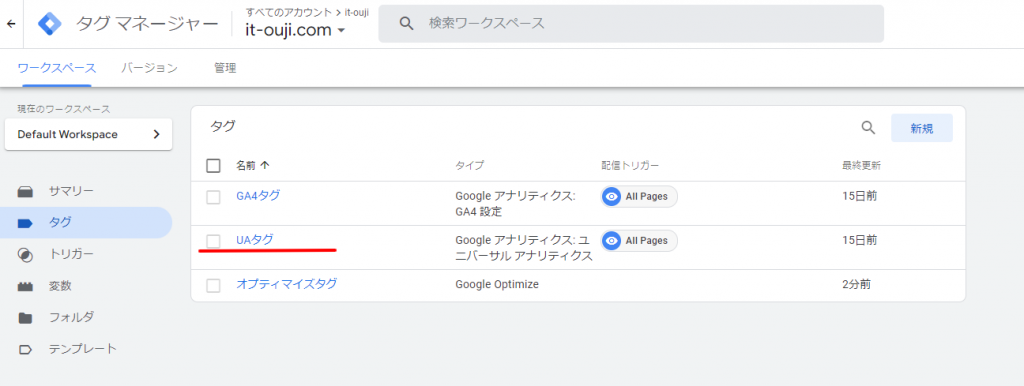Click 15日前 in the GA4タグ row
The image size is (1024, 386).
(x=859, y=196)
